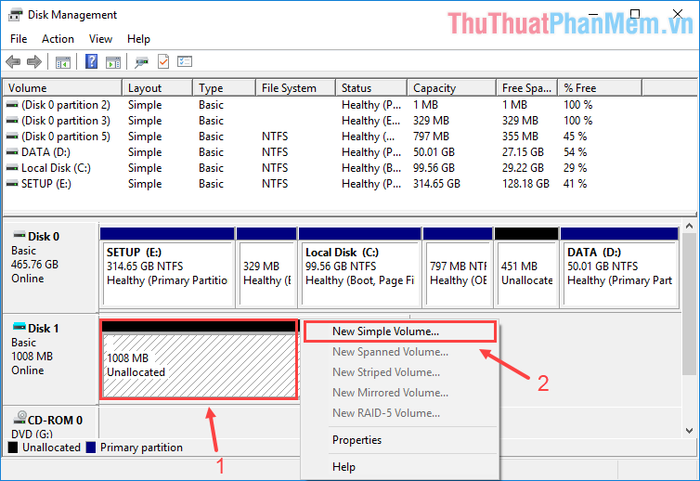Screen dimensions: 700x481
Task: Click the Disk 0 label in disk list
Action: [x=43, y=236]
